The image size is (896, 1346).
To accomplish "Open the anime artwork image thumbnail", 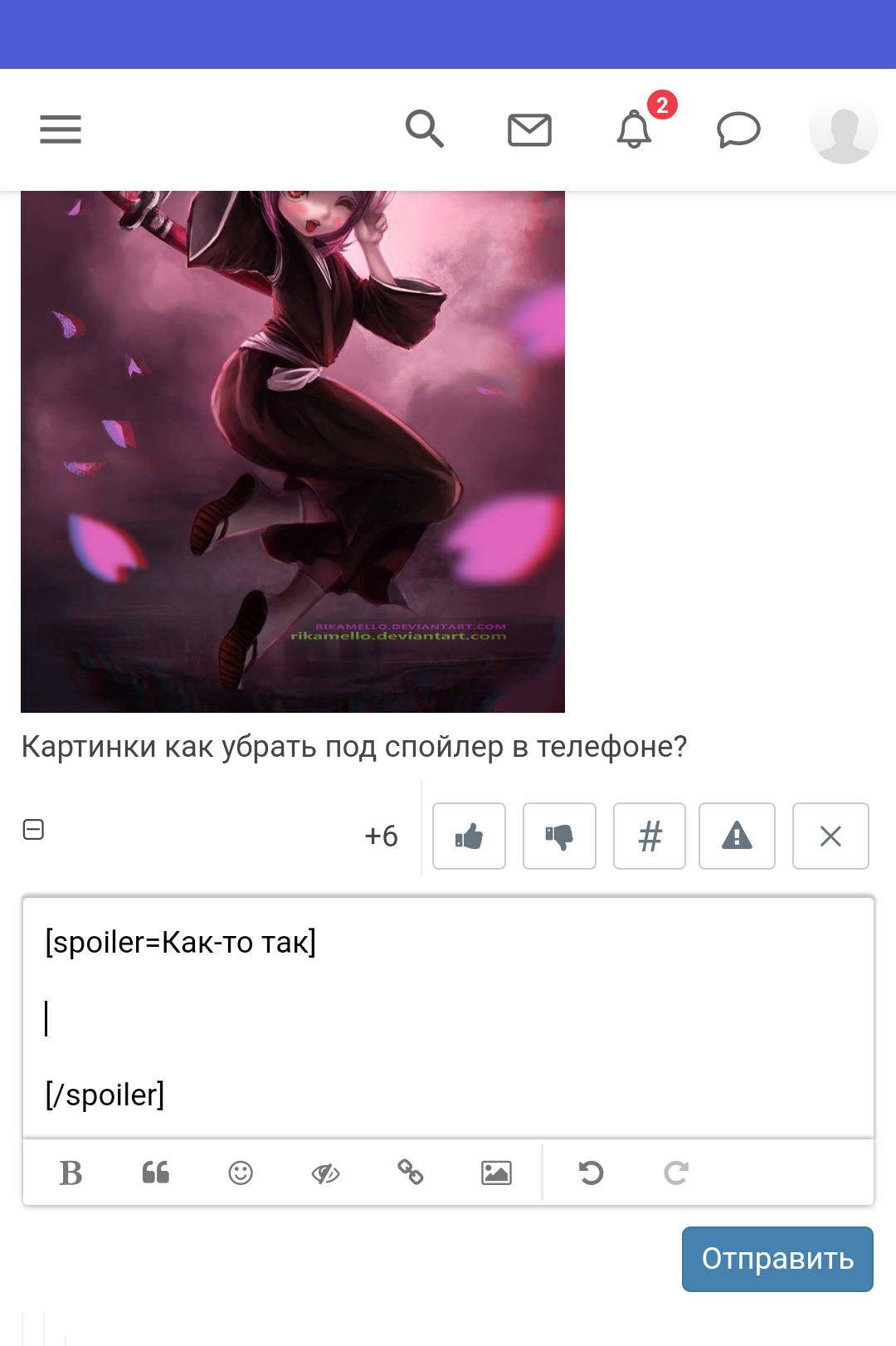I will coord(293,451).
